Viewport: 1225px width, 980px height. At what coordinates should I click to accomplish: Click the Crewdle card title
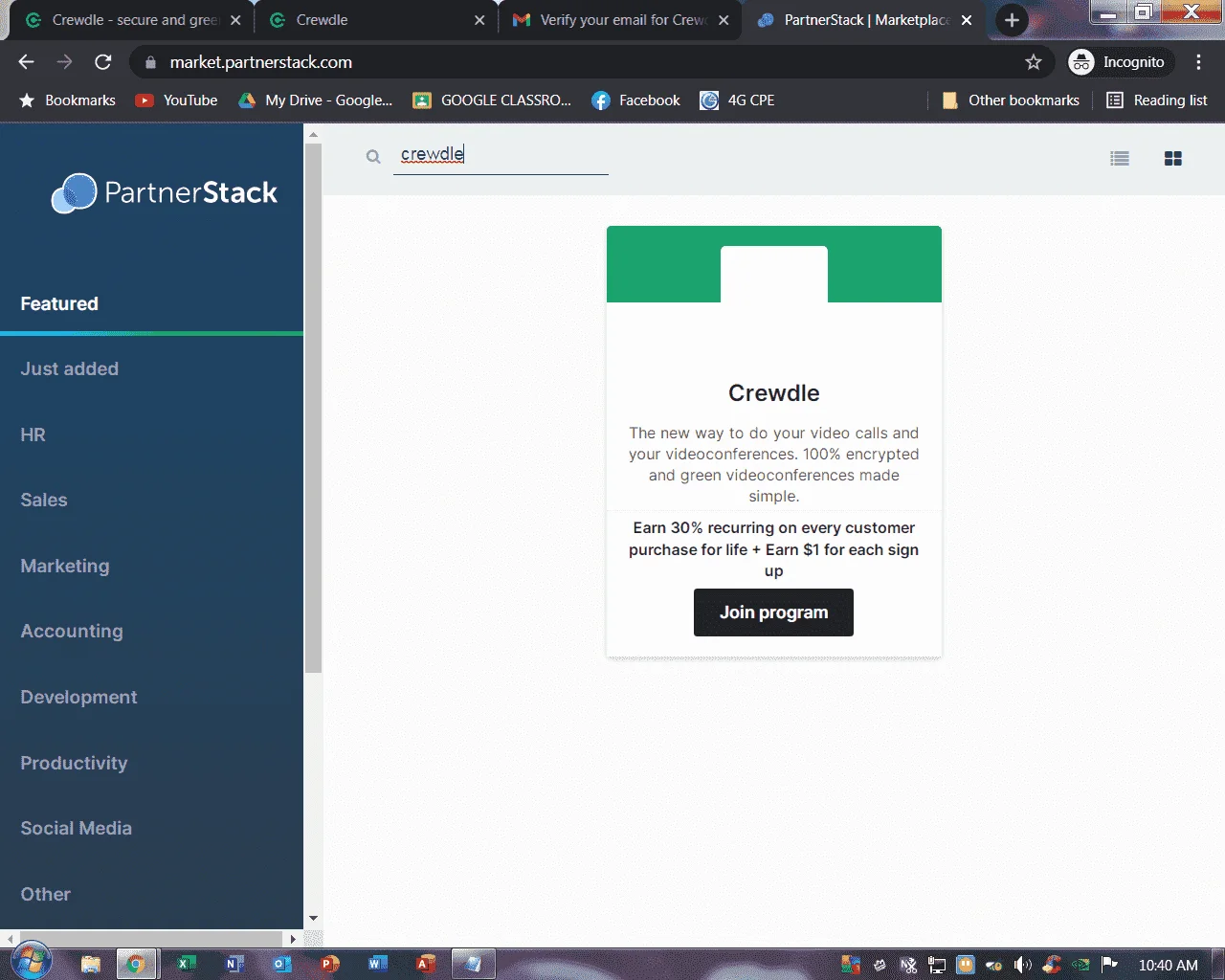coord(774,393)
